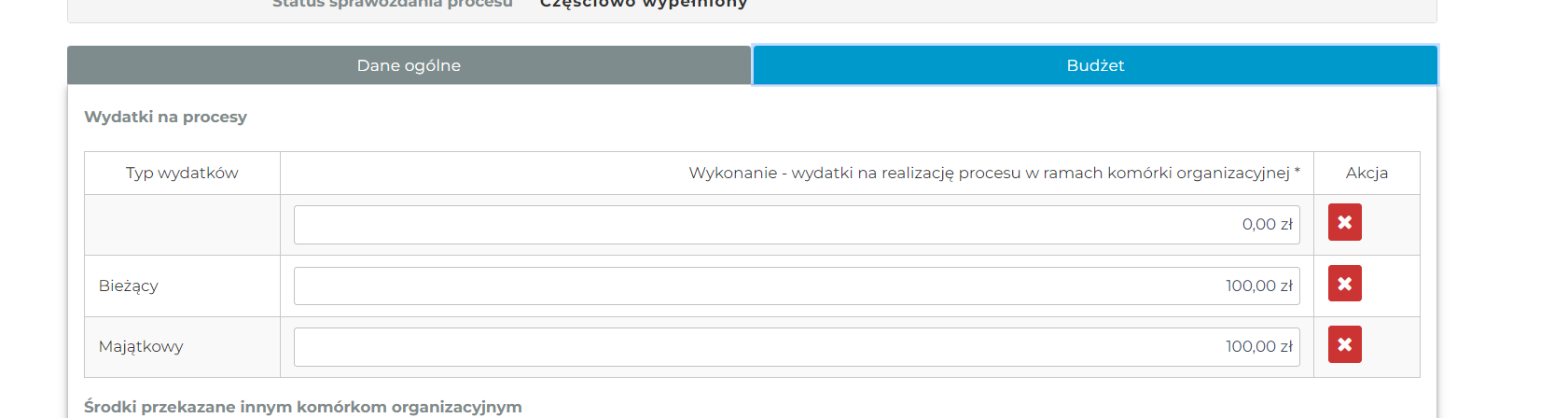Viewport: 1568px width, 418px height.
Task: Select the Budżet tab
Action: pyautogui.click(x=1095, y=65)
